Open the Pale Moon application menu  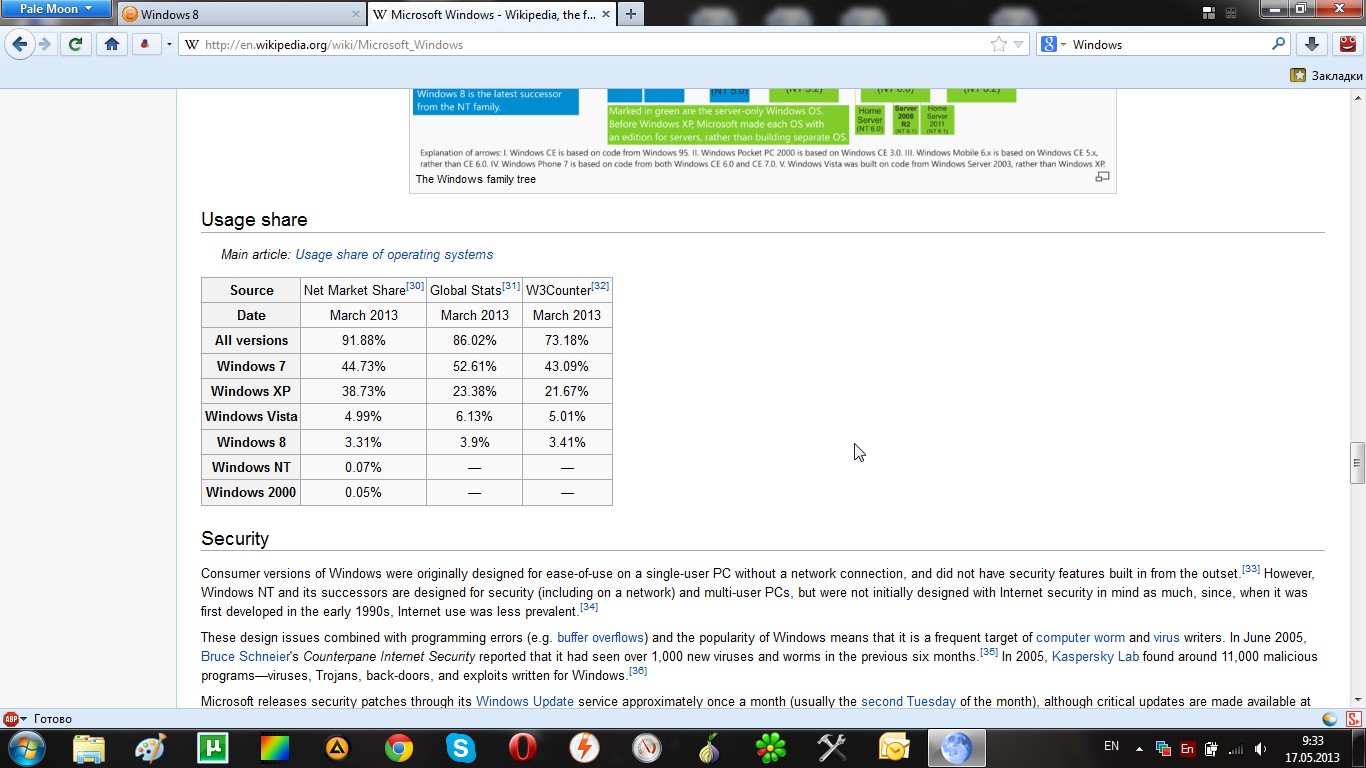56,9
